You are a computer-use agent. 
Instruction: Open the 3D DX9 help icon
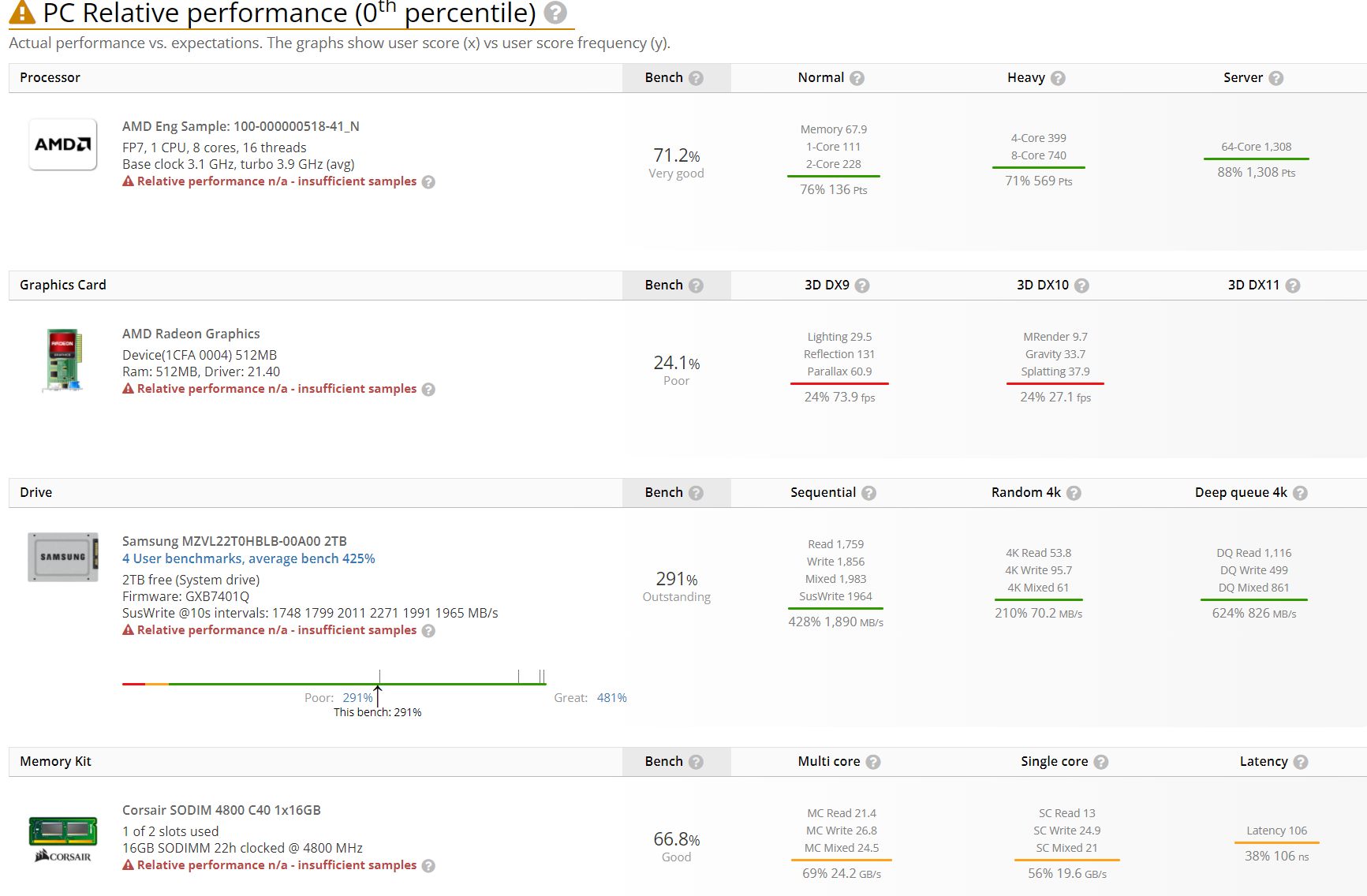tap(862, 286)
